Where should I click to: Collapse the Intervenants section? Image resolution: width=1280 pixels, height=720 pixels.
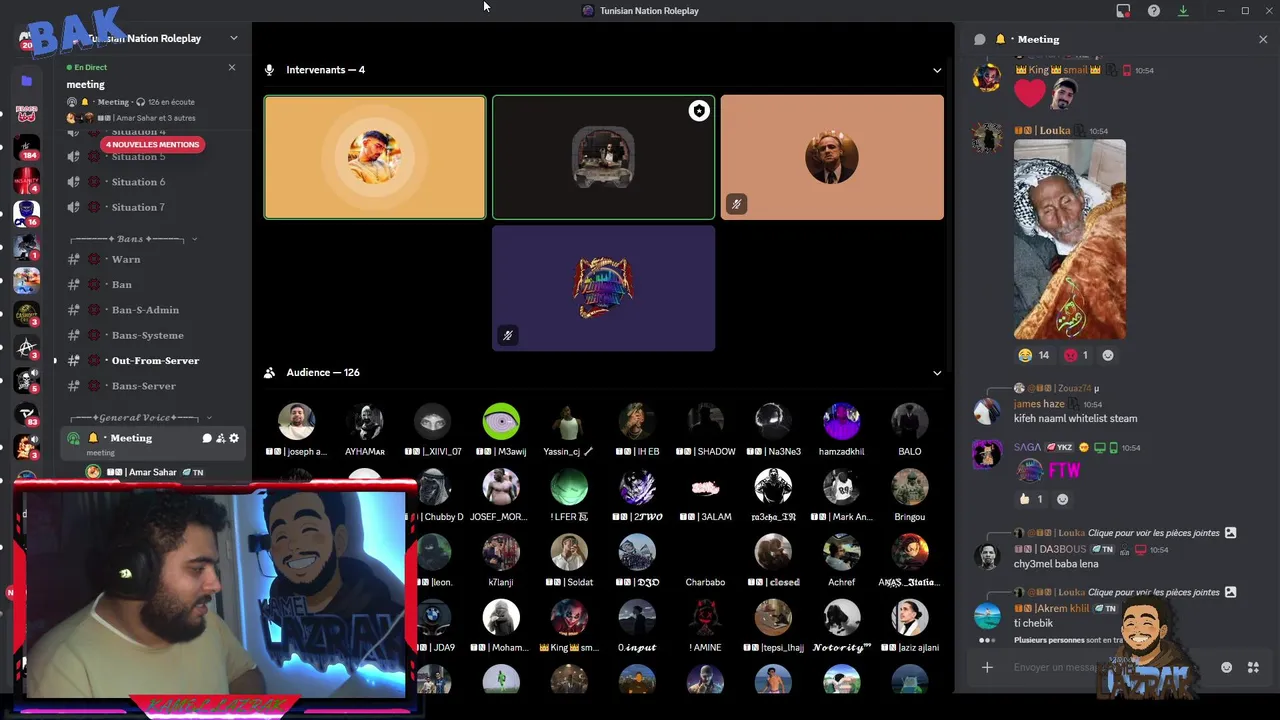(937, 70)
